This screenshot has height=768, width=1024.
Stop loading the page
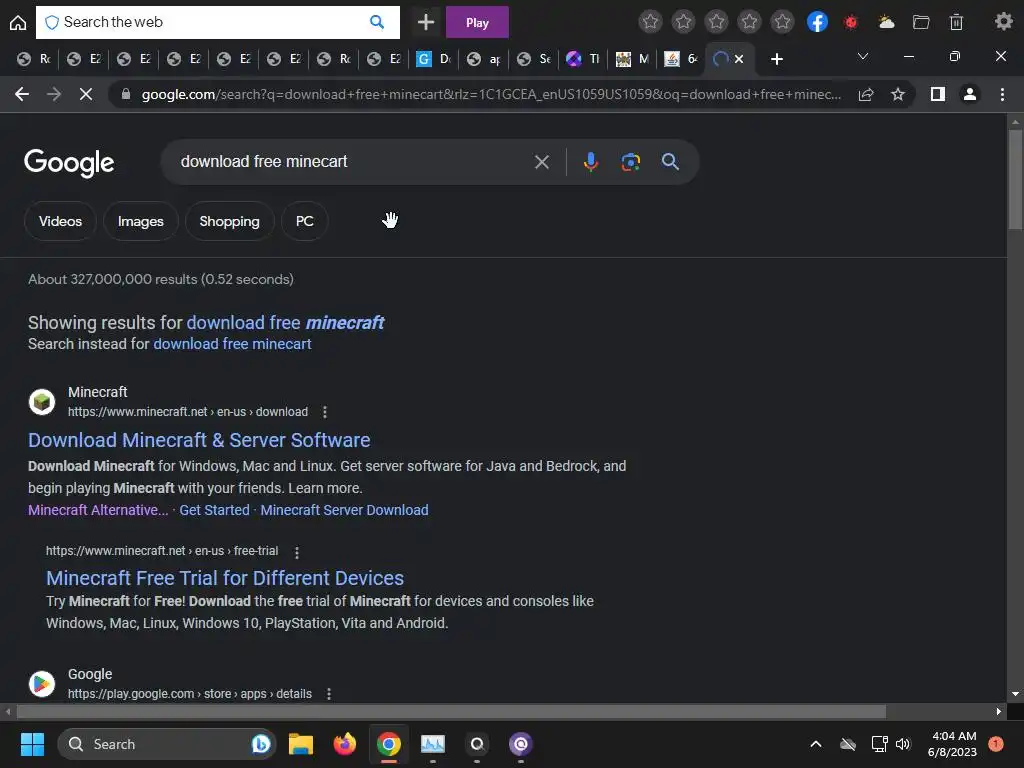86,95
